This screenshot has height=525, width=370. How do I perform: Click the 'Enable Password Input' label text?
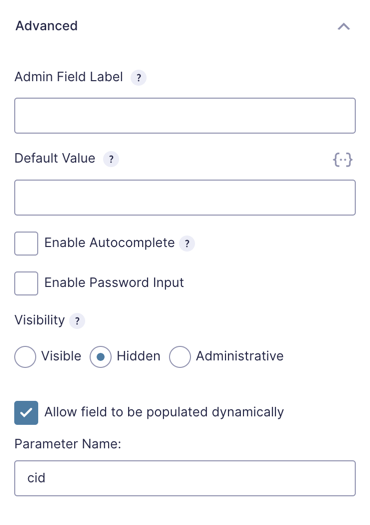tap(114, 283)
